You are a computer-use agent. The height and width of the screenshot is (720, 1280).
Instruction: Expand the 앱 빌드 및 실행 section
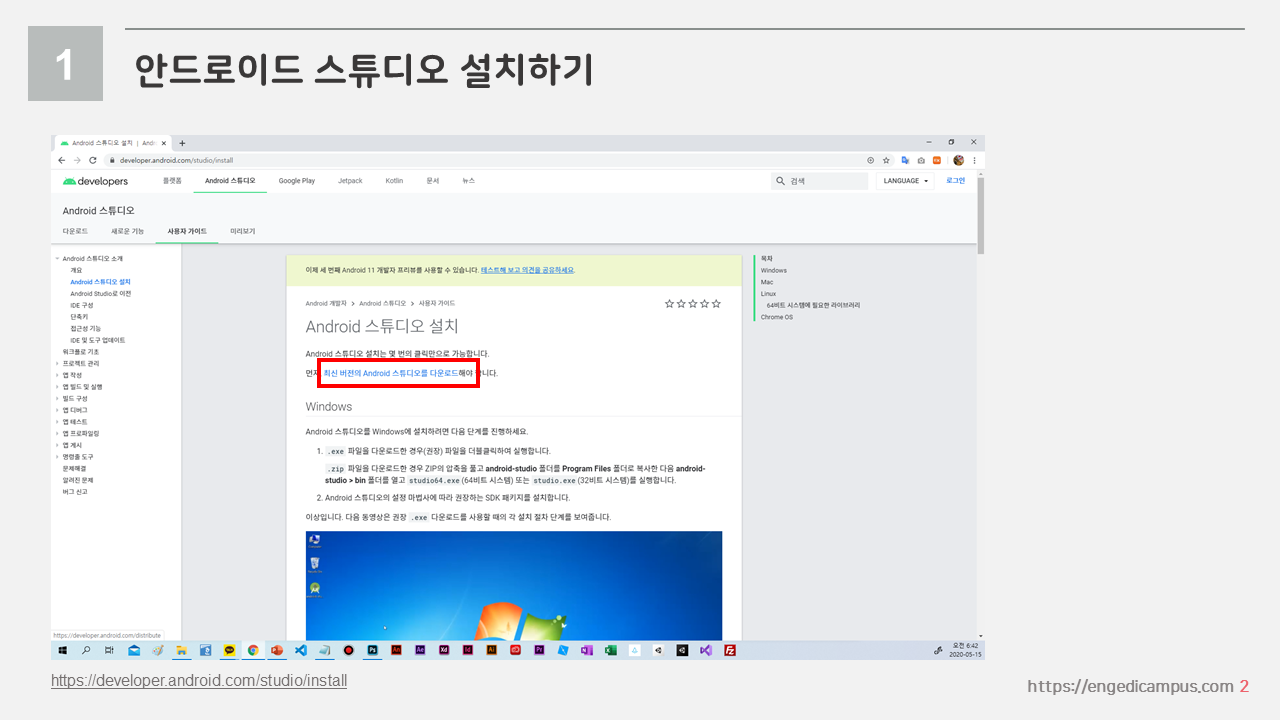click(57, 387)
